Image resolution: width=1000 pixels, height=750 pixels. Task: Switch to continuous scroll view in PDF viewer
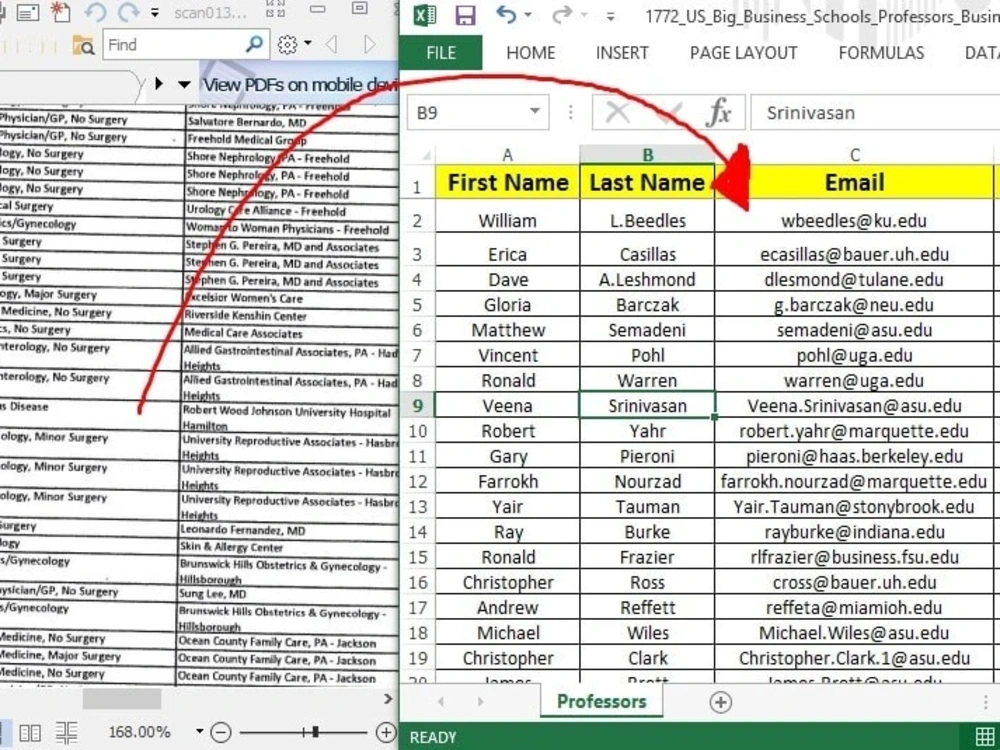click(x=66, y=732)
